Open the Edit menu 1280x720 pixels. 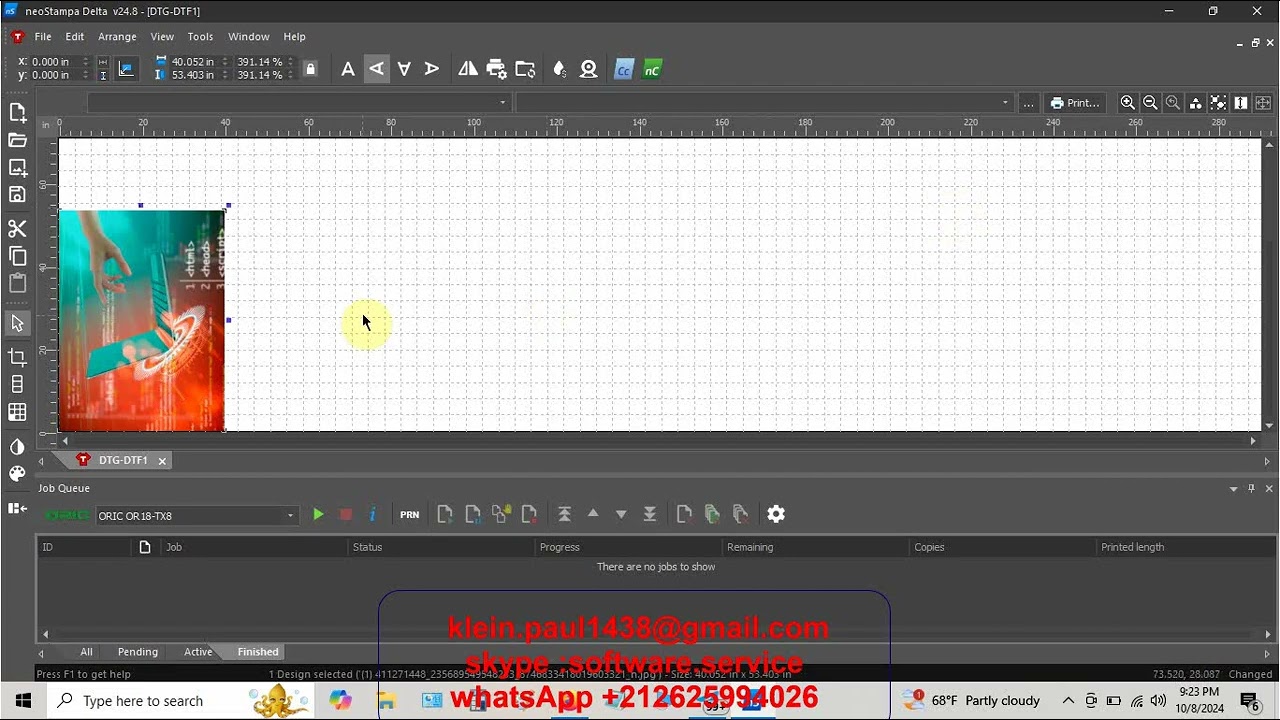pos(75,37)
